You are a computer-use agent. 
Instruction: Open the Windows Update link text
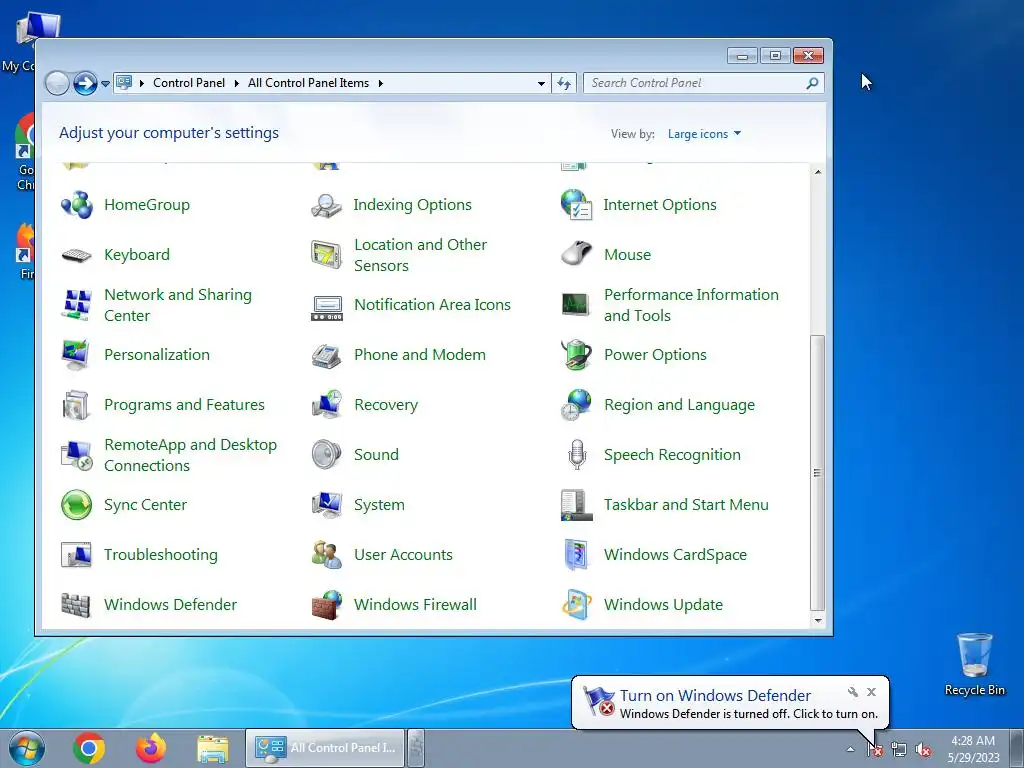(663, 605)
